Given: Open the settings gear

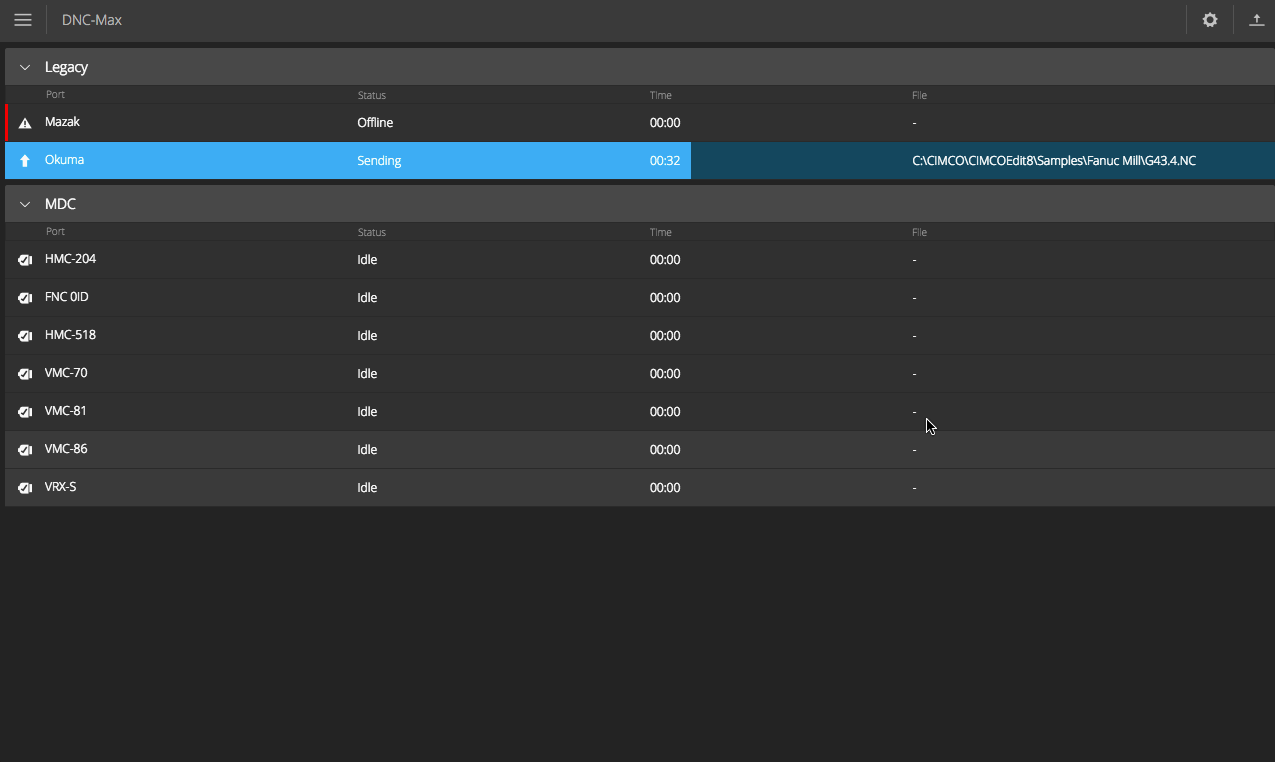Looking at the screenshot, I should pyautogui.click(x=1210, y=20).
